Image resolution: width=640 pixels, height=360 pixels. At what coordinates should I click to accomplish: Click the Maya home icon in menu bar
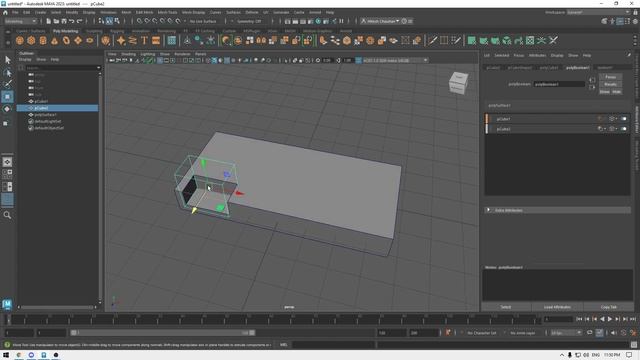[5, 12]
